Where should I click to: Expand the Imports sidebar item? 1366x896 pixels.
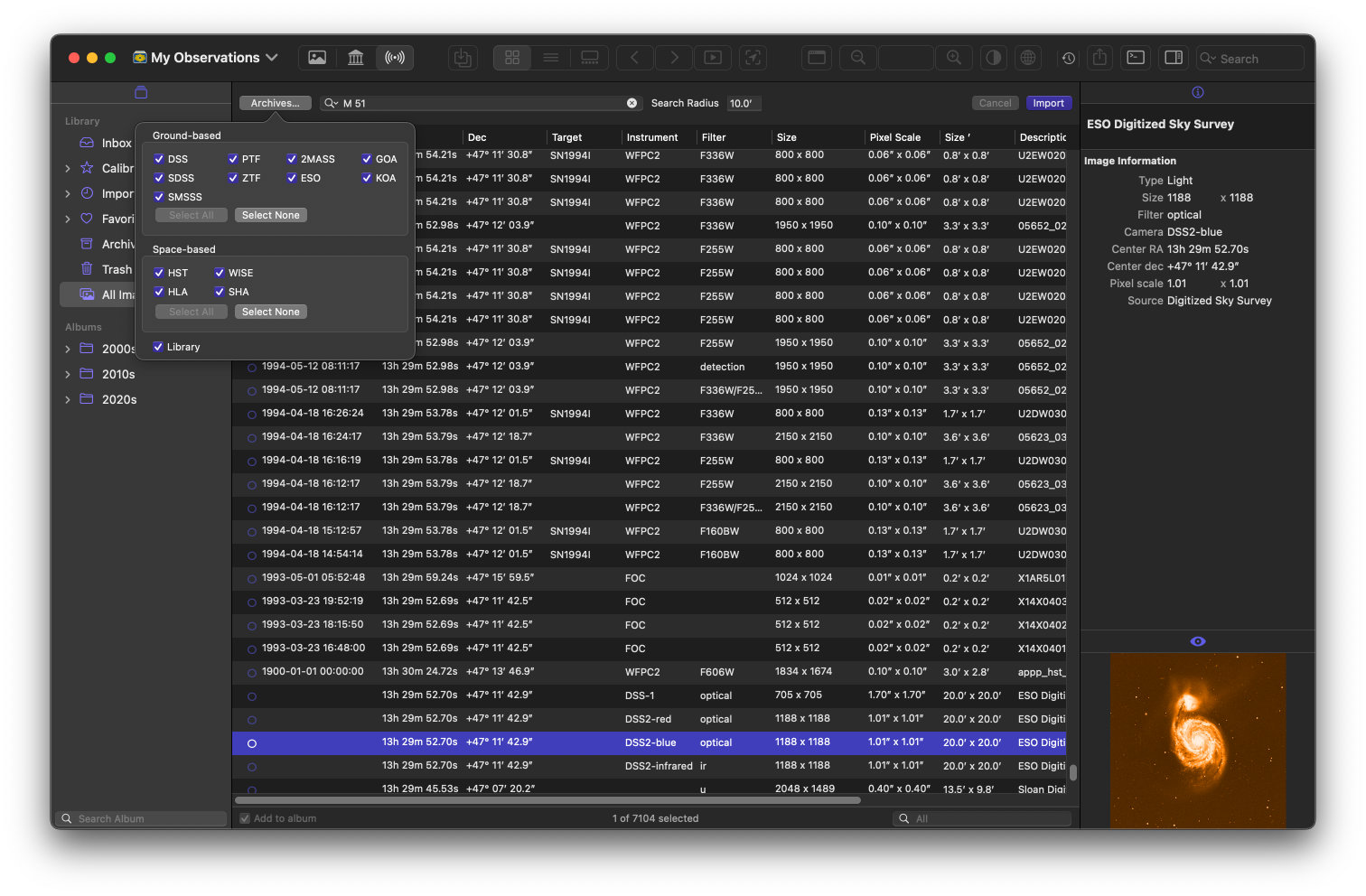(68, 193)
